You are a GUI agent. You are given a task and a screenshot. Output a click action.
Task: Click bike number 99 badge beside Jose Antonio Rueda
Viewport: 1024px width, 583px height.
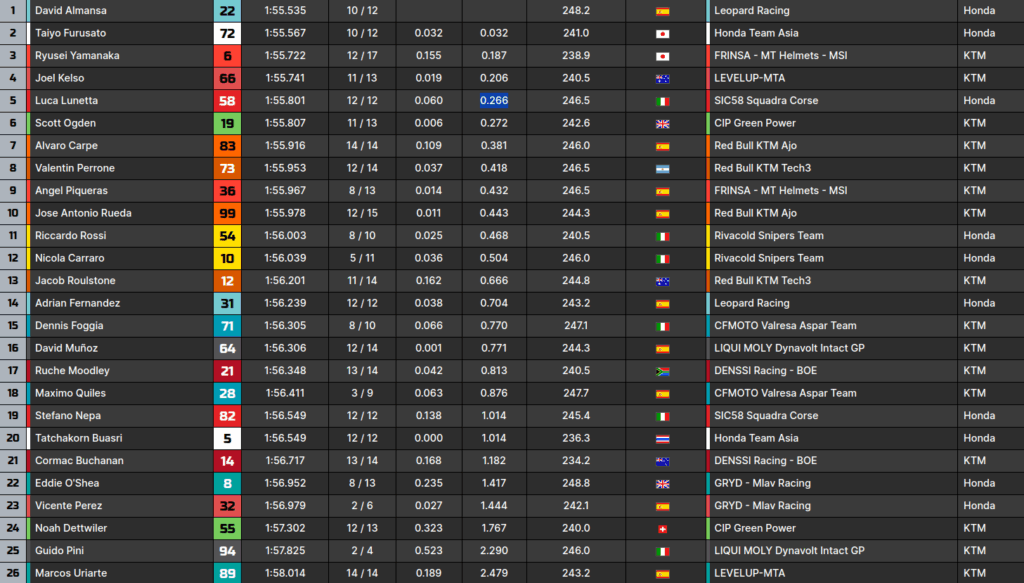click(x=227, y=213)
